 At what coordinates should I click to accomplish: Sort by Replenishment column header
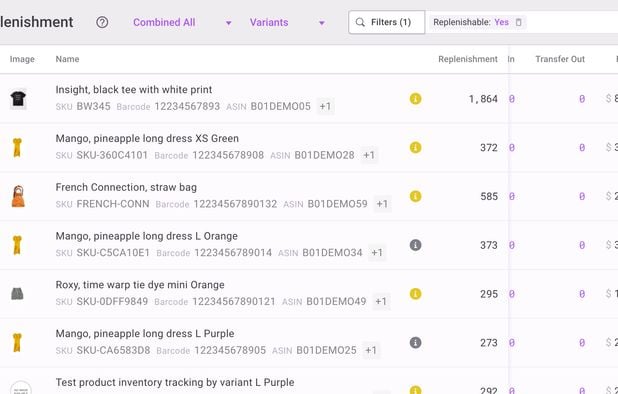click(468, 59)
